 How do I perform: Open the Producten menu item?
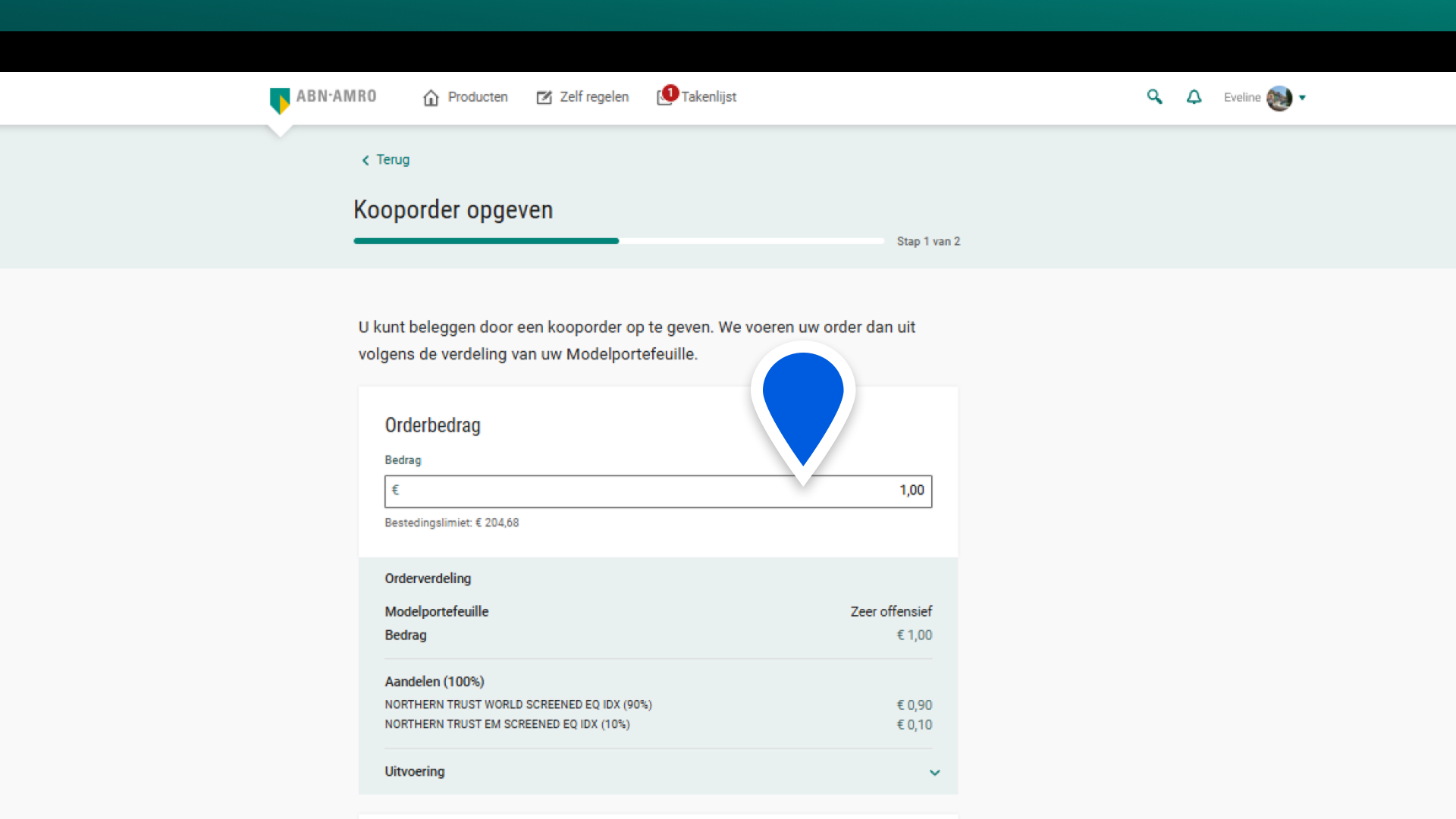477,97
